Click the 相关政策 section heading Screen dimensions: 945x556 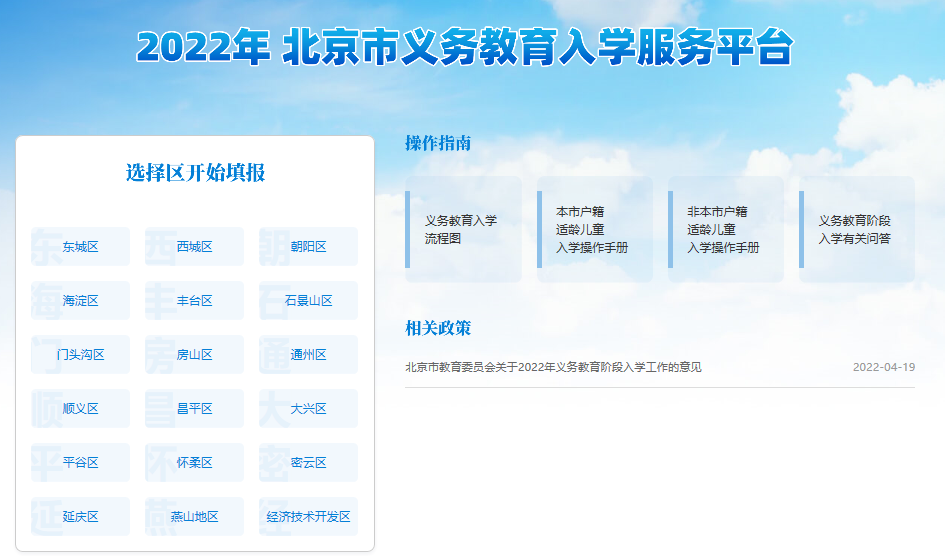pyautogui.click(x=438, y=328)
